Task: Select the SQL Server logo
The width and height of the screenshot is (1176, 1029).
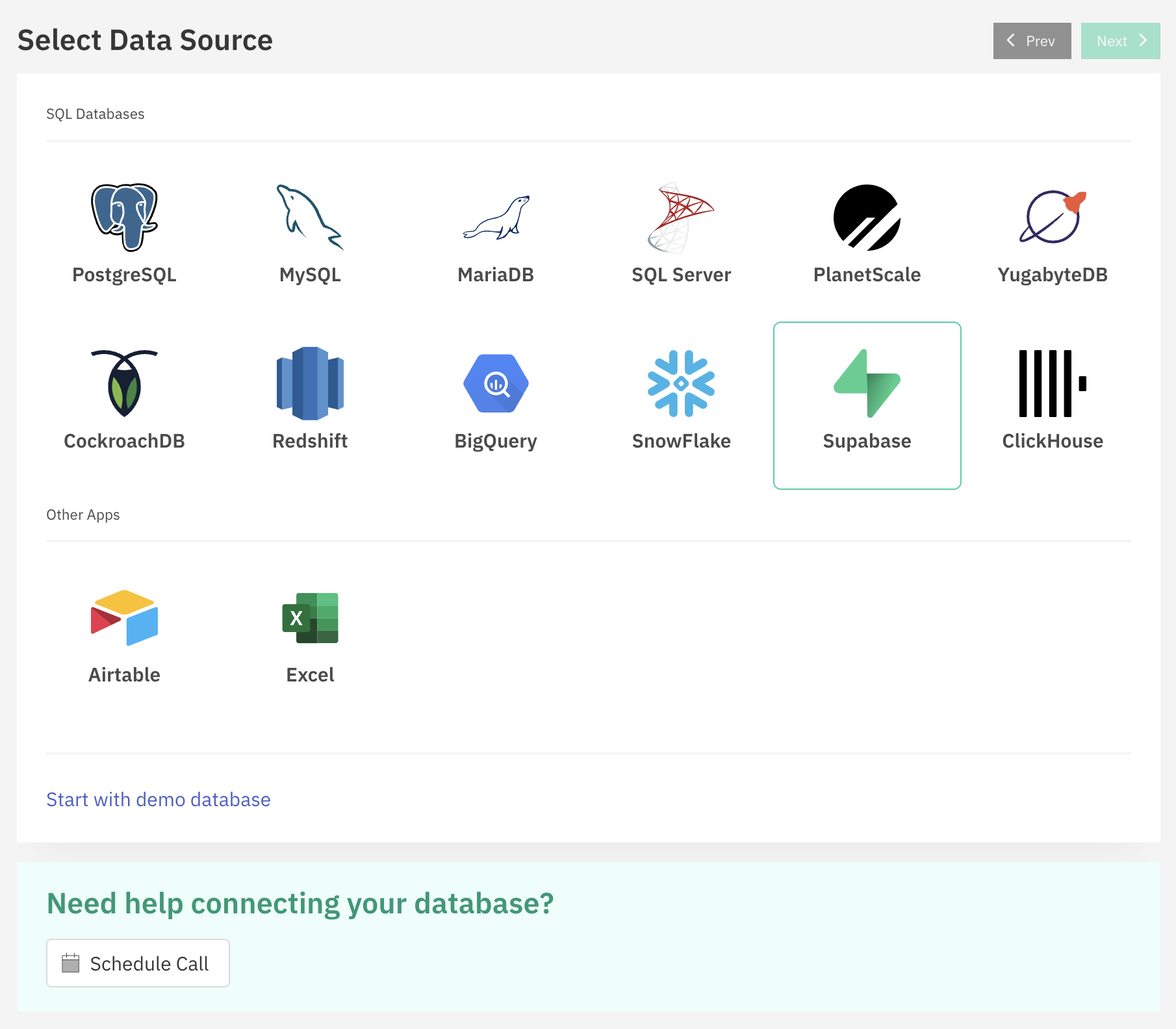Action: coord(681,217)
